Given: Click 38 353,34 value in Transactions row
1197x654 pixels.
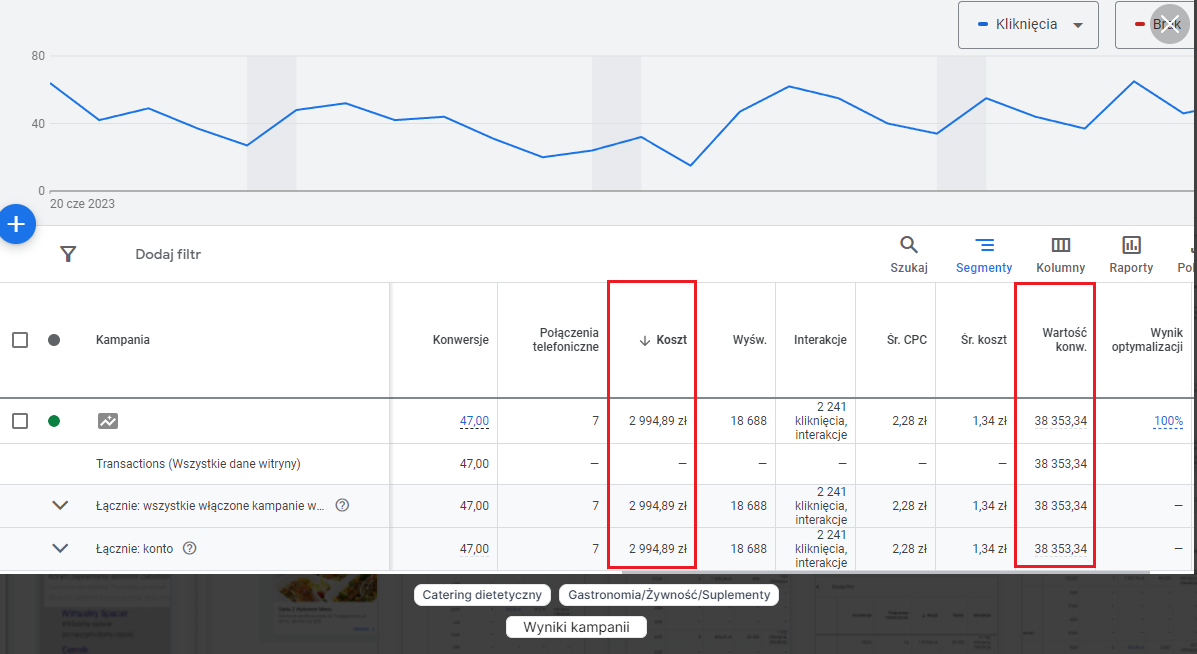Looking at the screenshot, I should (x=1060, y=463).
